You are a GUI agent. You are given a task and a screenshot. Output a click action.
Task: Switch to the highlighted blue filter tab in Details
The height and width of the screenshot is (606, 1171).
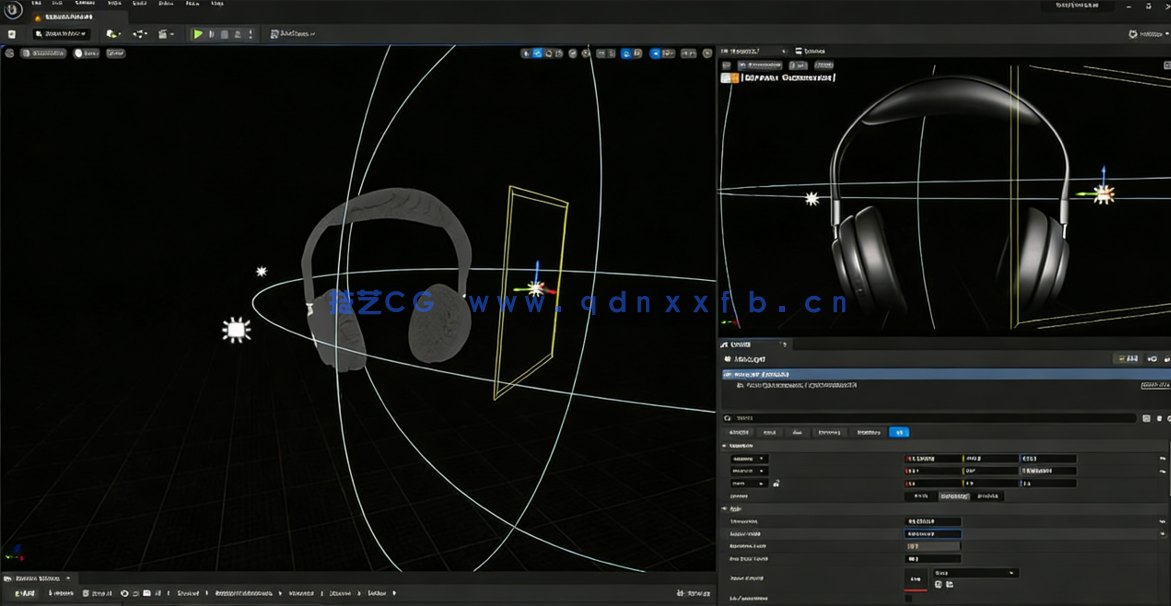pyautogui.click(x=898, y=432)
